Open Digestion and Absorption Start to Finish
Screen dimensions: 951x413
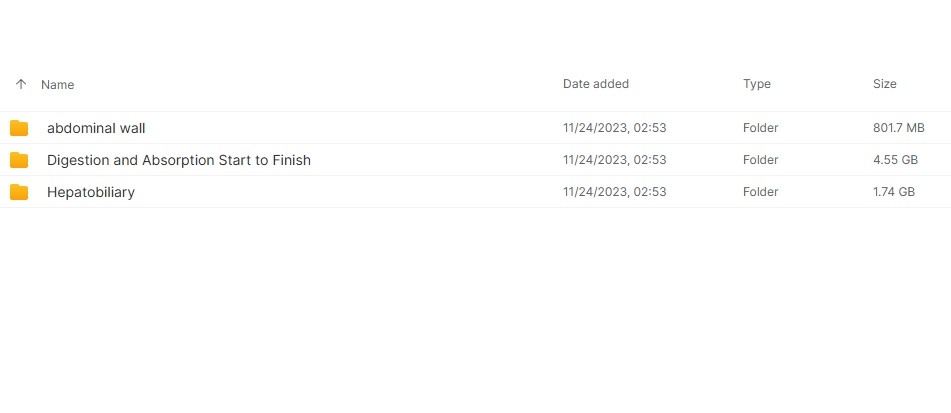(x=179, y=160)
